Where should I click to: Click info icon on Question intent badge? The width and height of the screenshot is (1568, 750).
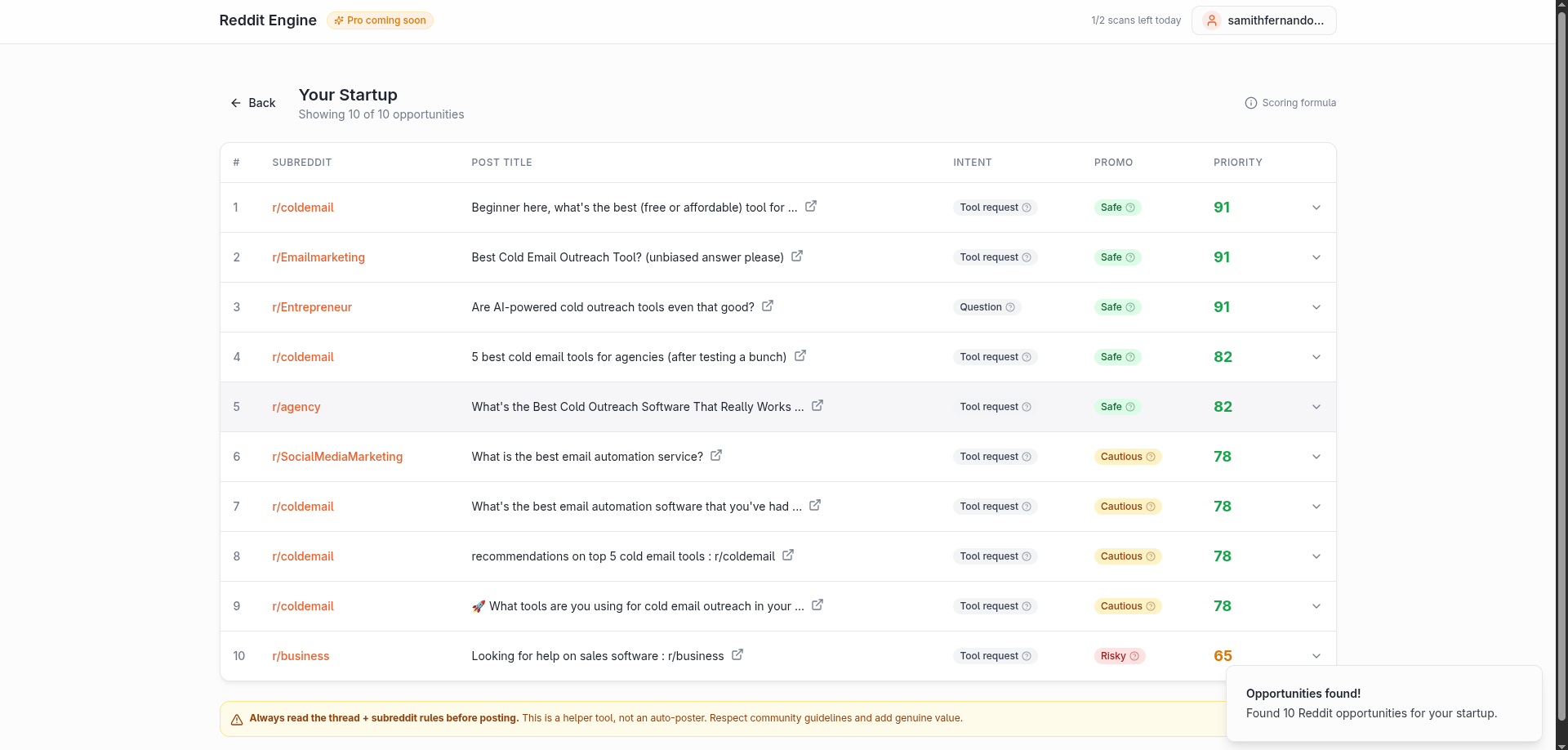coord(1010,307)
